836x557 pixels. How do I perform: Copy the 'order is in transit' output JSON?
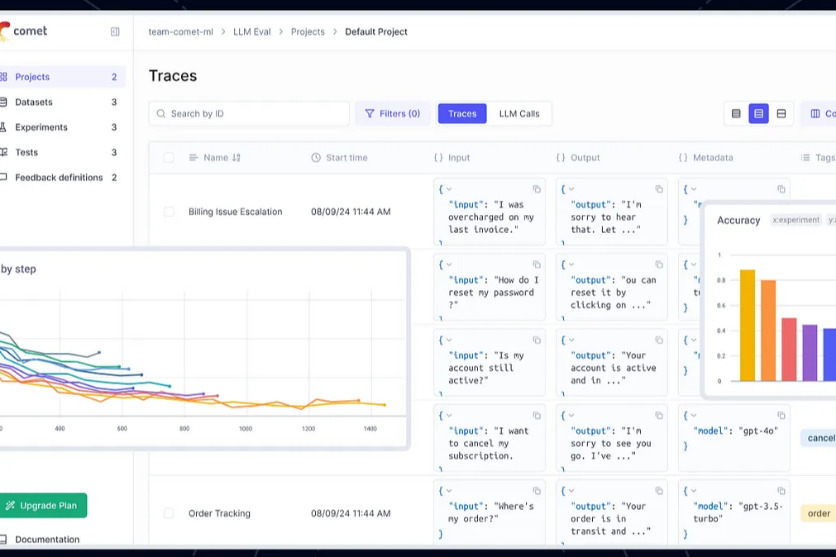click(659, 491)
